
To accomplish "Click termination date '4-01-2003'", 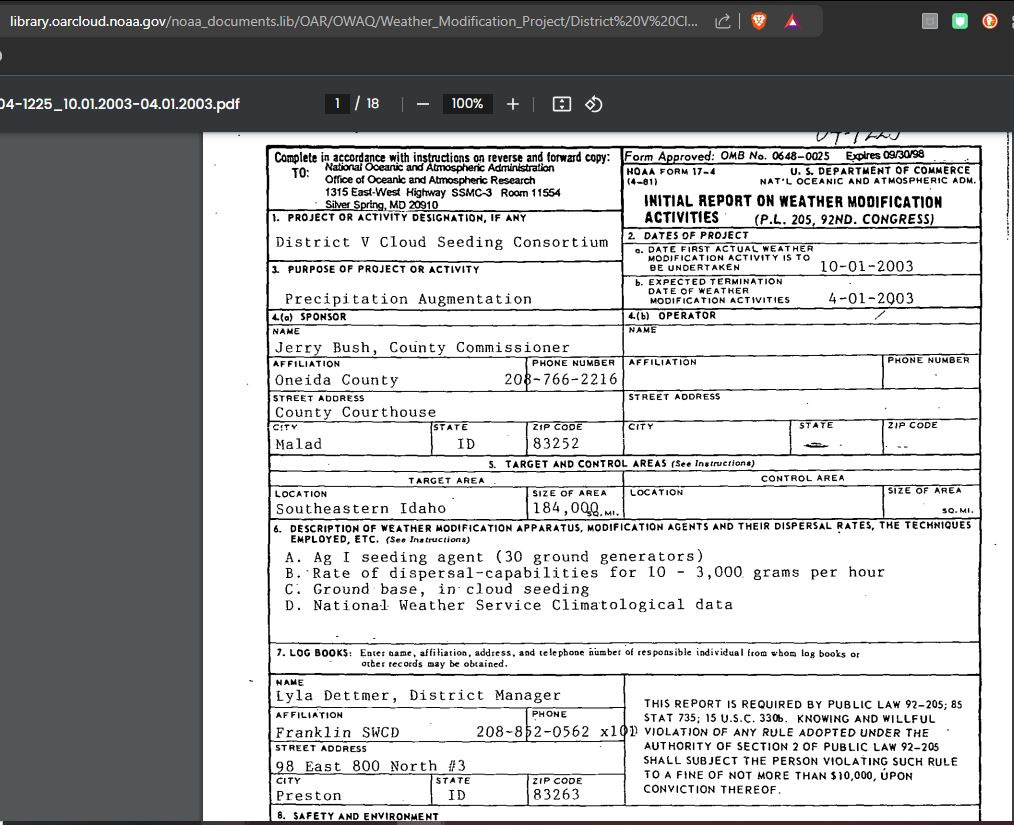I will [x=871, y=299].
